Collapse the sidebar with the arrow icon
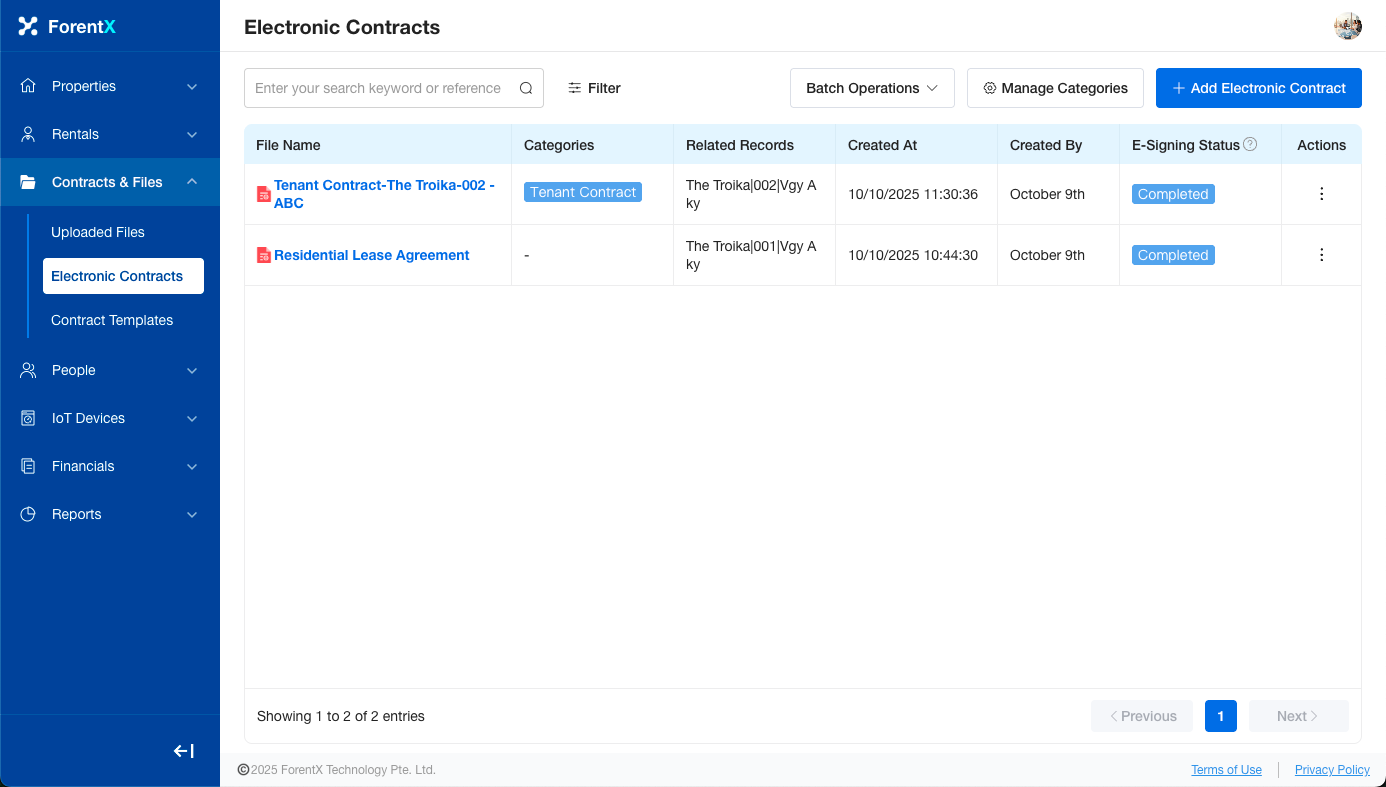Image resolution: width=1386 pixels, height=787 pixels. 184,751
